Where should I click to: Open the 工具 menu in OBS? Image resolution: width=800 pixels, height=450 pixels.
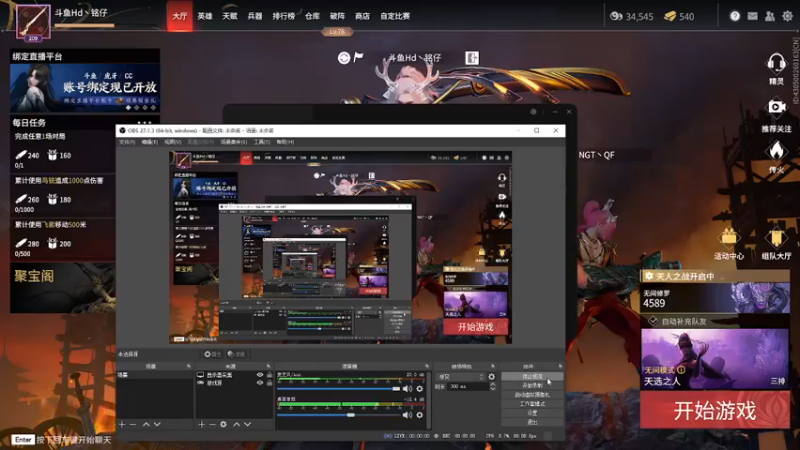coord(262,142)
